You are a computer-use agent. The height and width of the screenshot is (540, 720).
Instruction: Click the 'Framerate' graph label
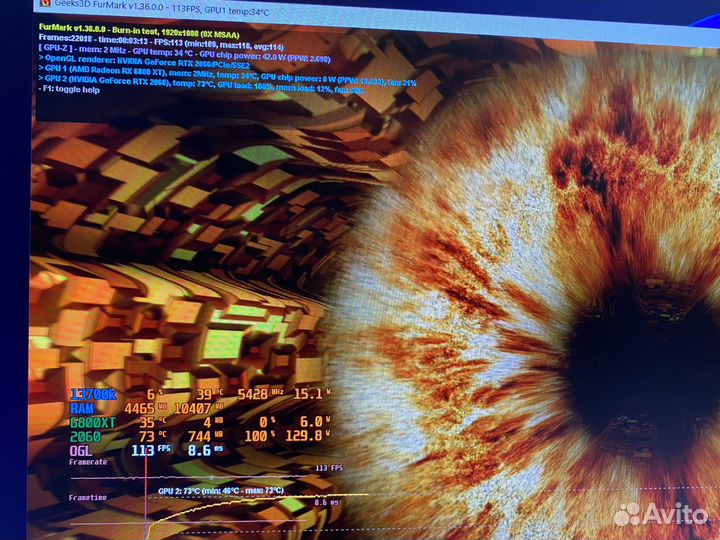pyautogui.click(x=88, y=462)
